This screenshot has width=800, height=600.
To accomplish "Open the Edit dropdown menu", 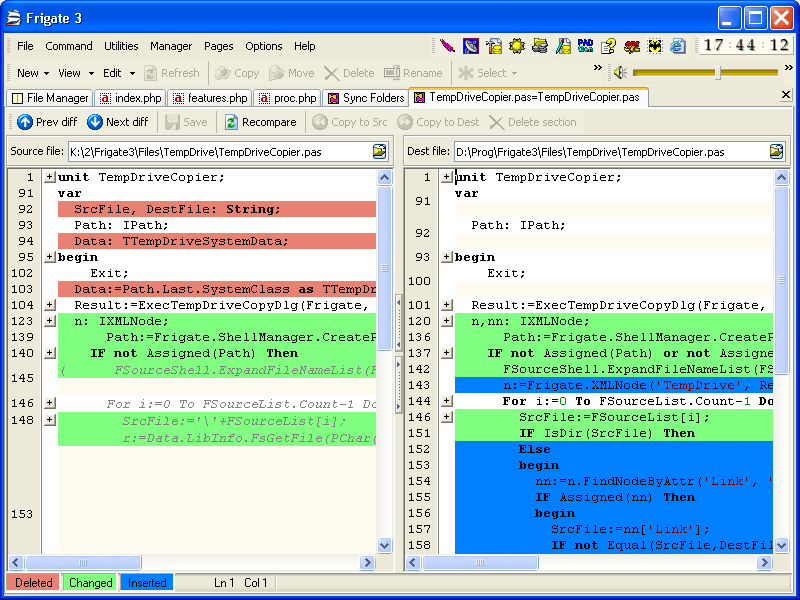I will coord(118,73).
